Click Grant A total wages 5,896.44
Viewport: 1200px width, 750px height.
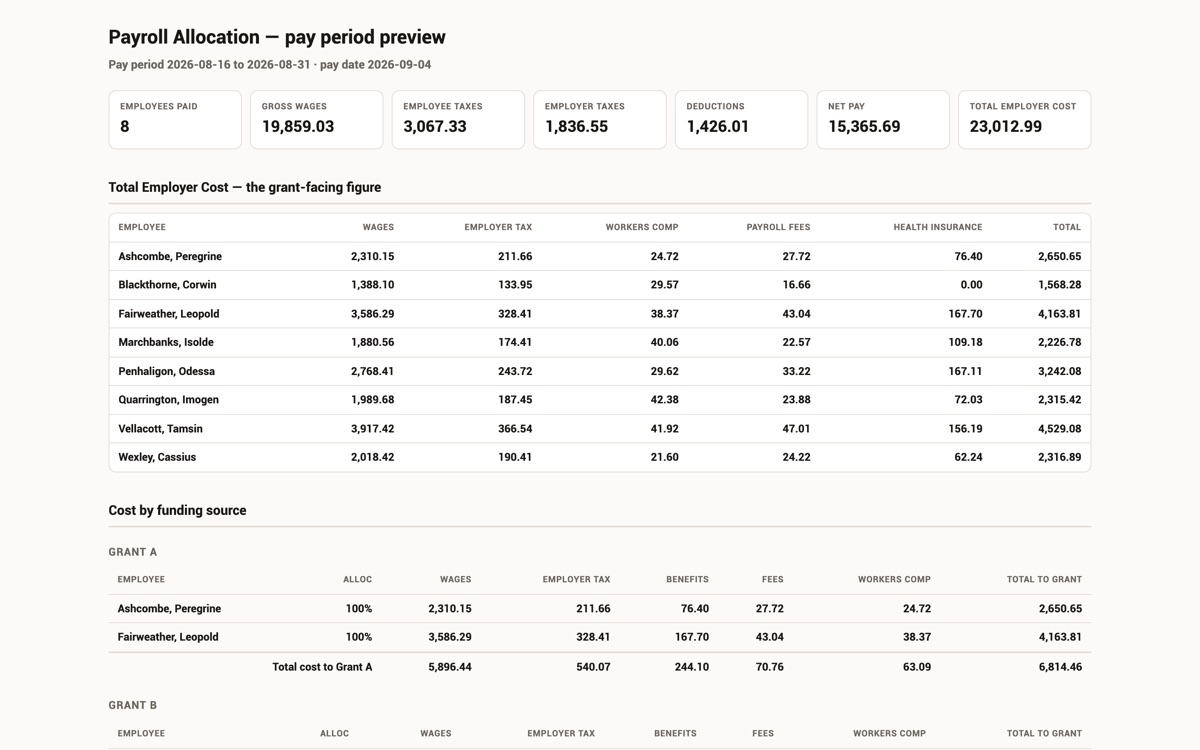tap(450, 667)
